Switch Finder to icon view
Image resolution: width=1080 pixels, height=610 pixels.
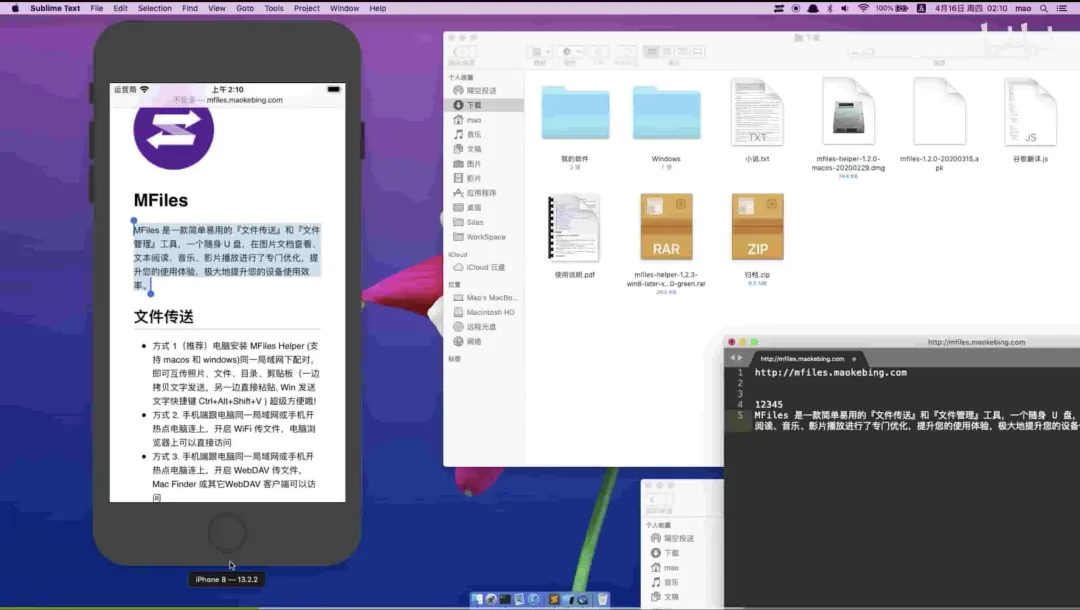[652, 52]
